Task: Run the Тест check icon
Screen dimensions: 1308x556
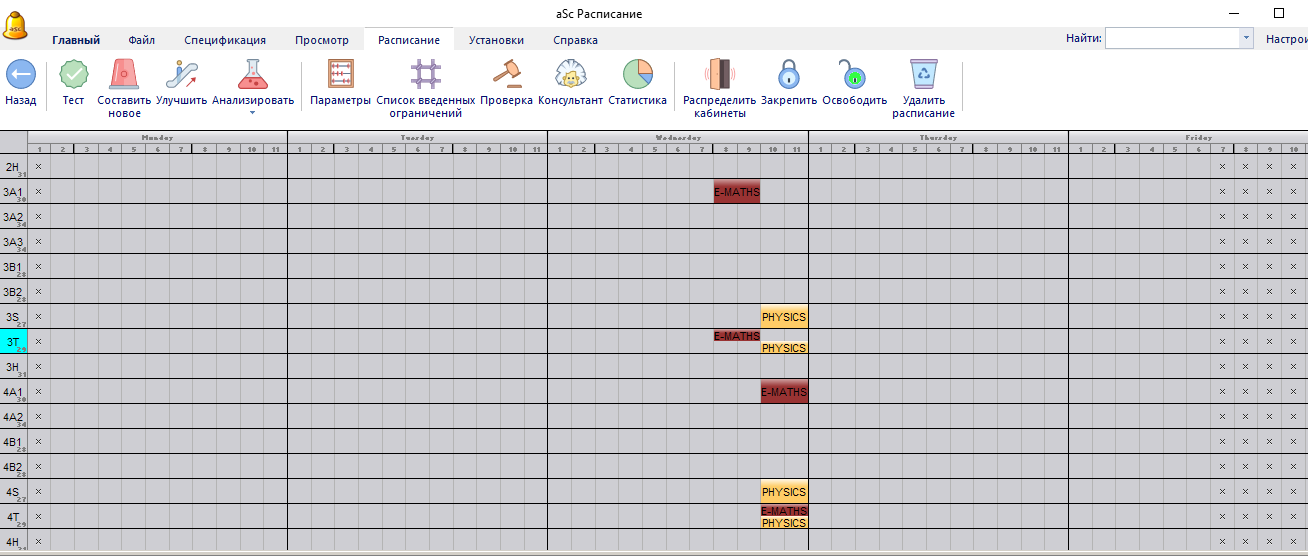Action: pos(73,75)
